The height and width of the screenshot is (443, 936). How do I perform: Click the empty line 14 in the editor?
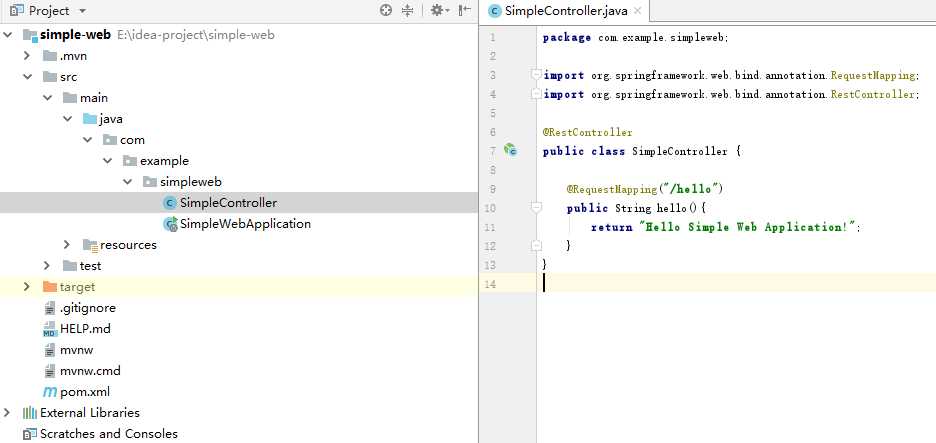click(700, 284)
